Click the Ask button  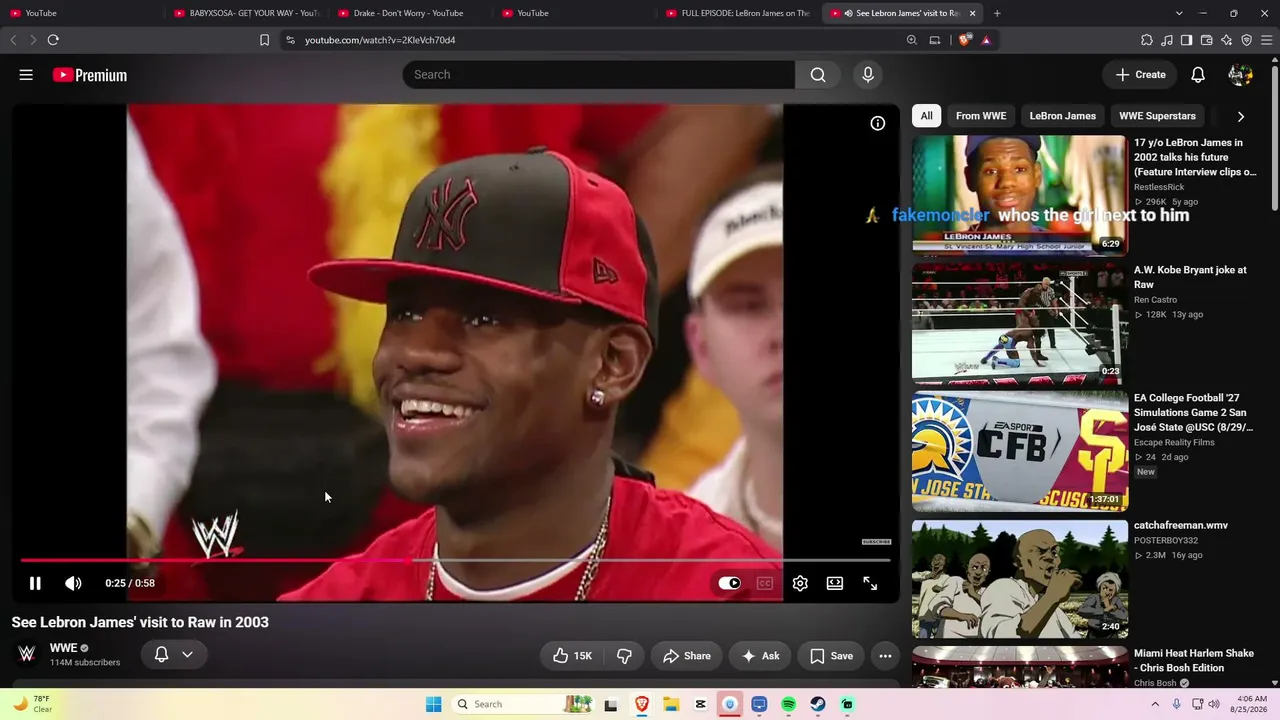760,656
